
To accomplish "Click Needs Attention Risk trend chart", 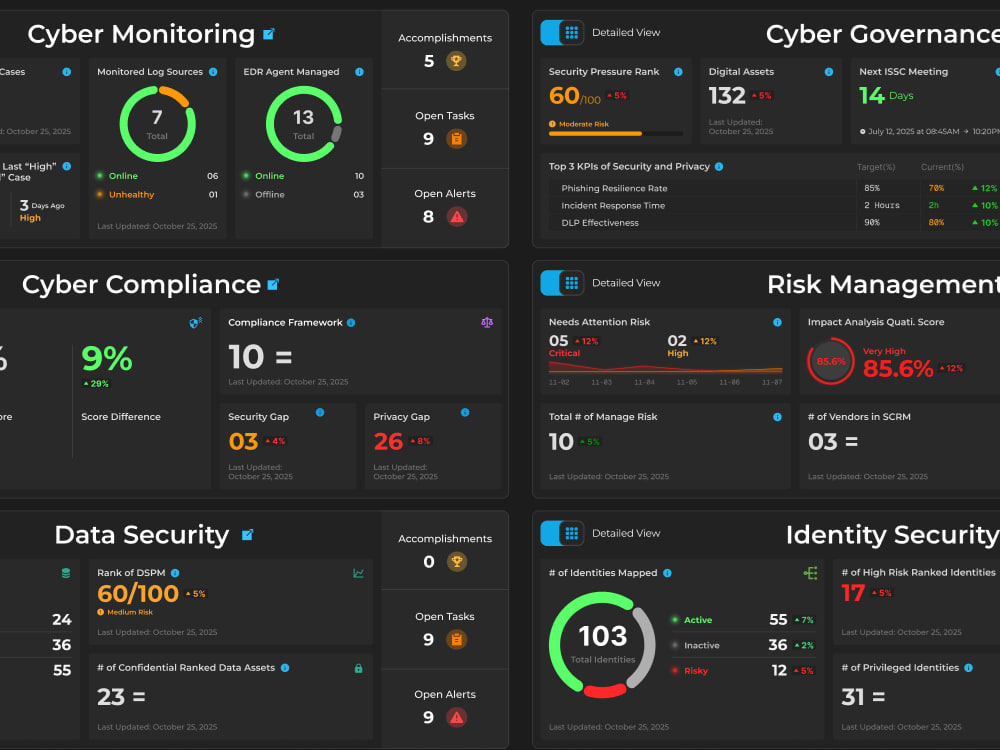I will (665, 367).
